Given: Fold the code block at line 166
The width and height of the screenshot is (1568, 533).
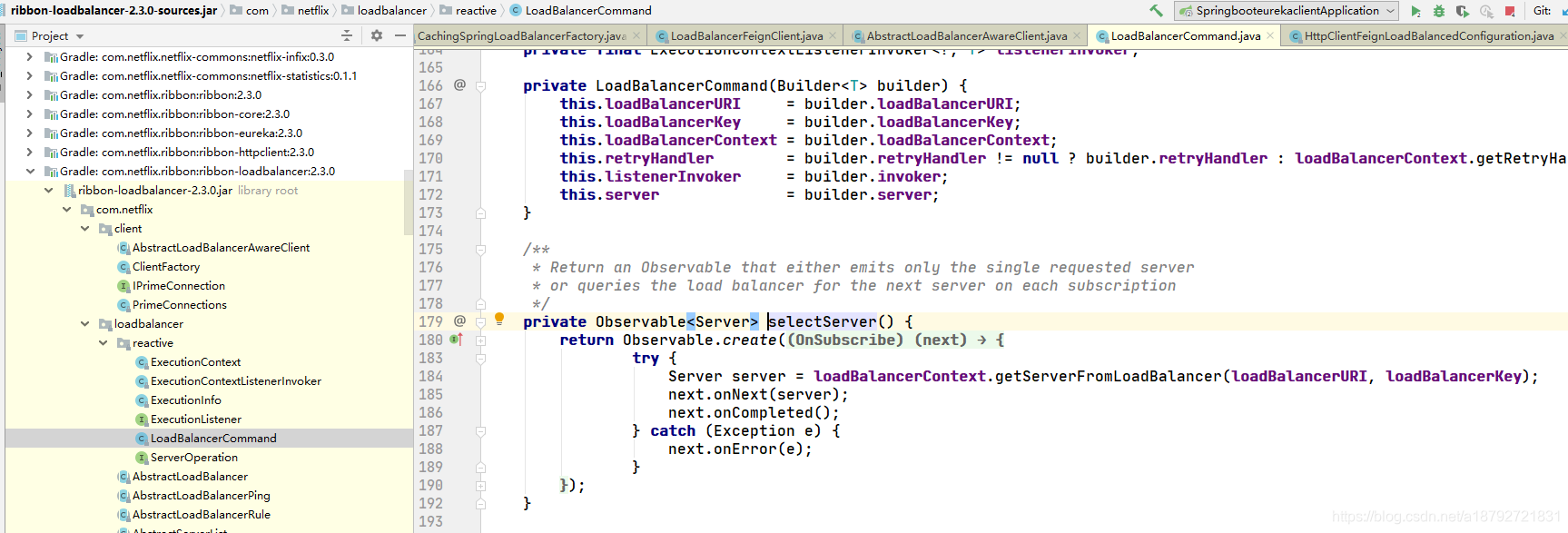Looking at the screenshot, I should pos(481,86).
